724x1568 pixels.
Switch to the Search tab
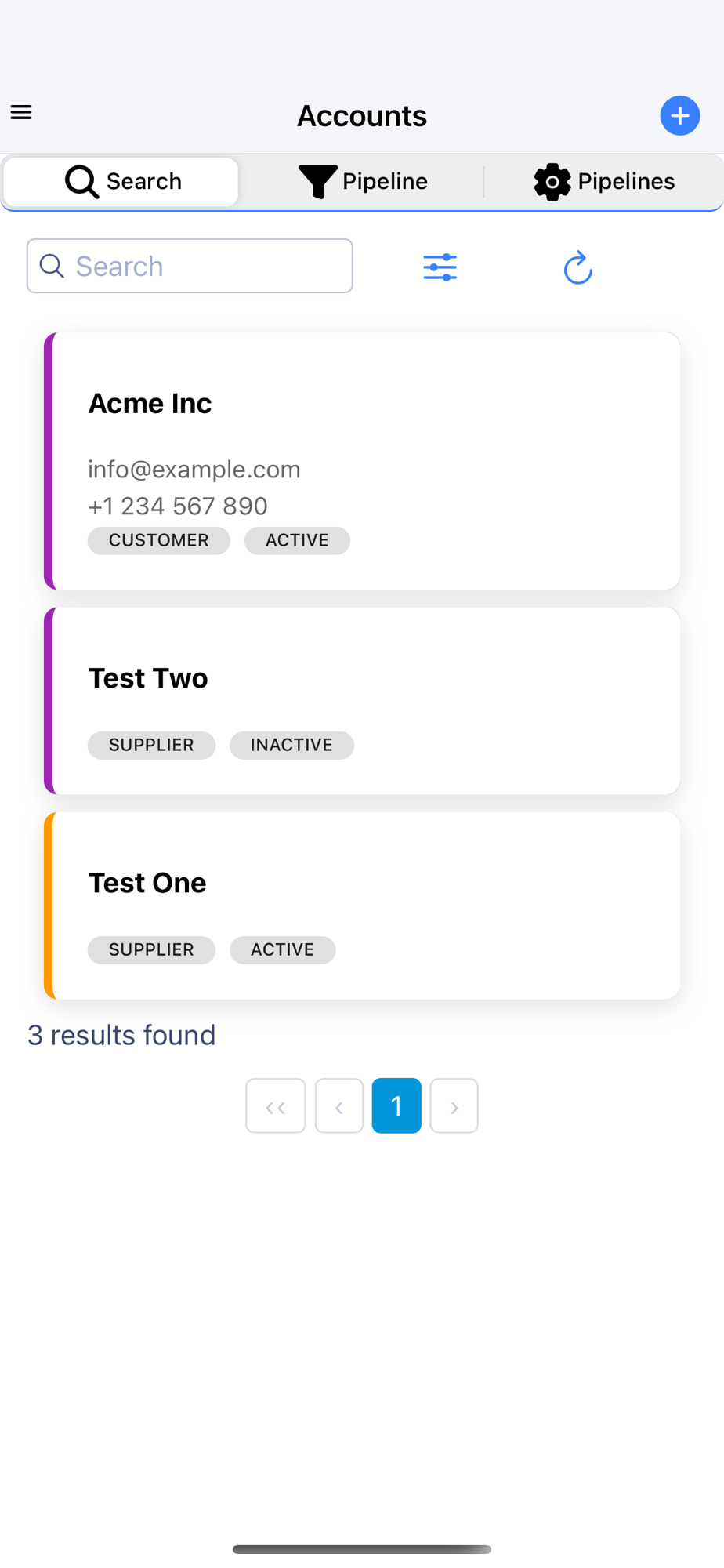121,182
